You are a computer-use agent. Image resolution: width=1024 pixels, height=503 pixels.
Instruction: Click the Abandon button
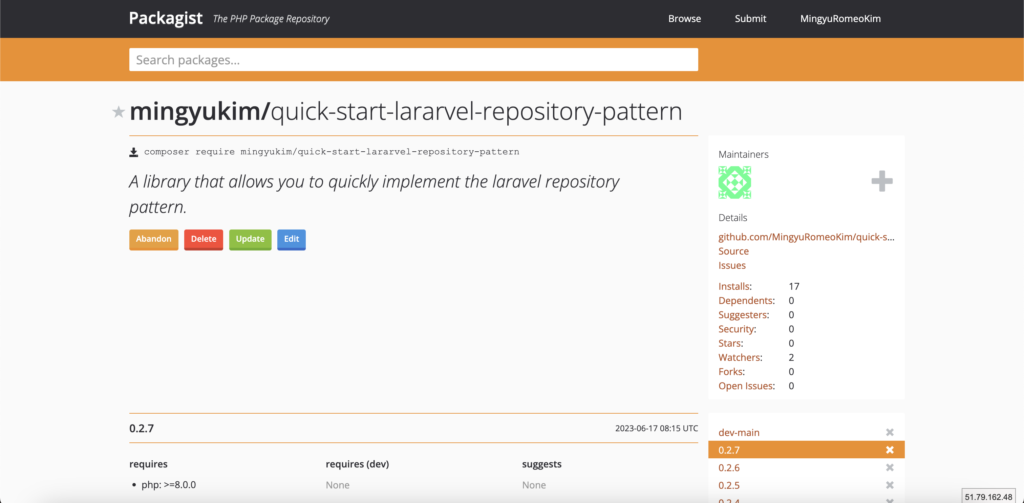pyautogui.click(x=153, y=239)
